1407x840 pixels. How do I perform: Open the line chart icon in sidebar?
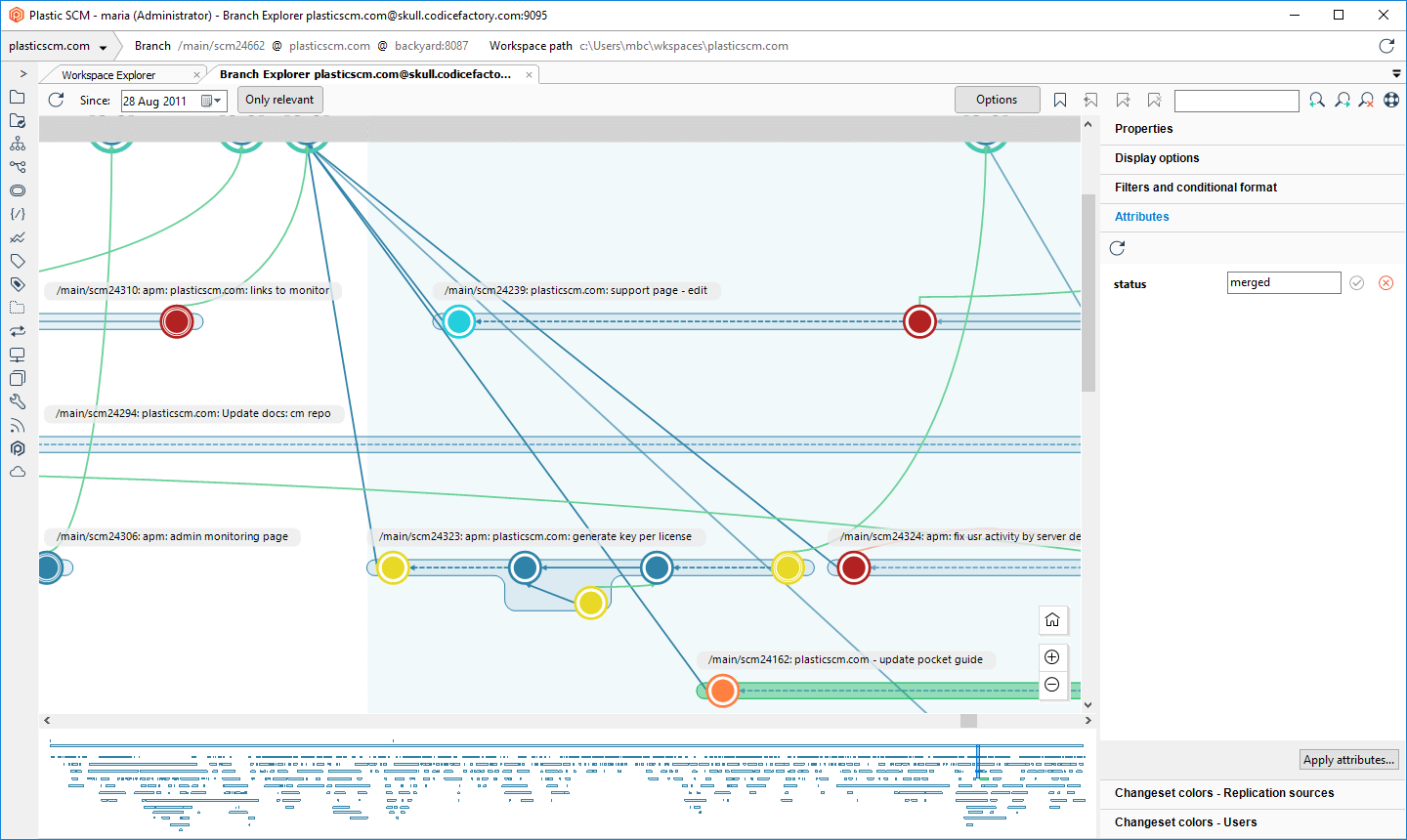tap(17, 237)
